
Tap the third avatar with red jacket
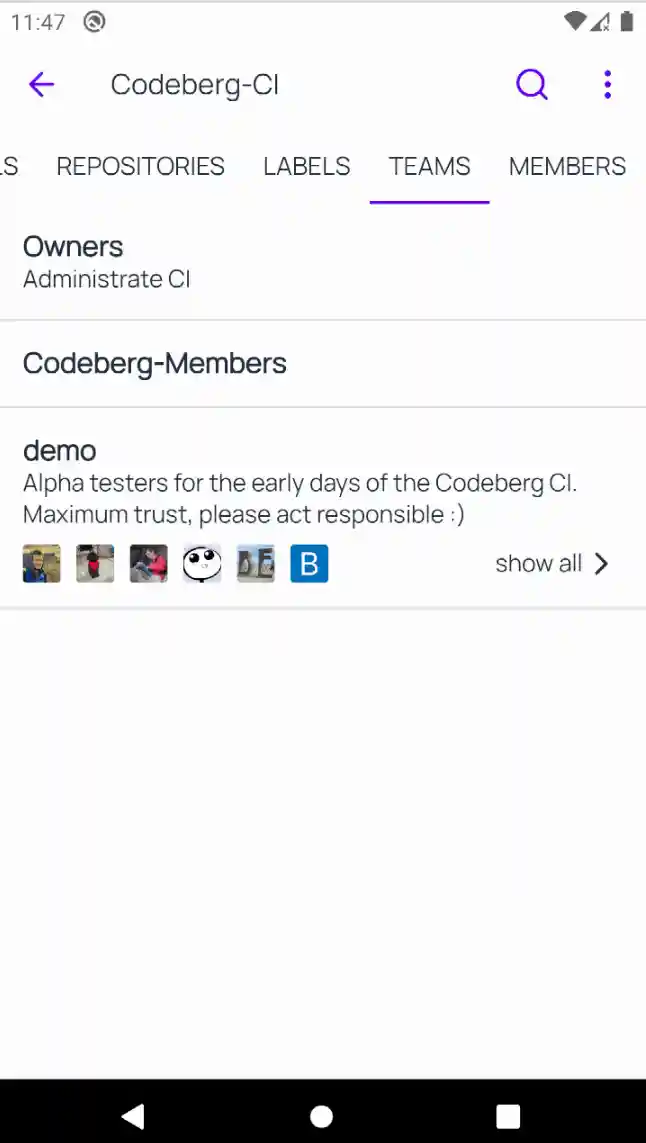pyautogui.click(x=149, y=564)
